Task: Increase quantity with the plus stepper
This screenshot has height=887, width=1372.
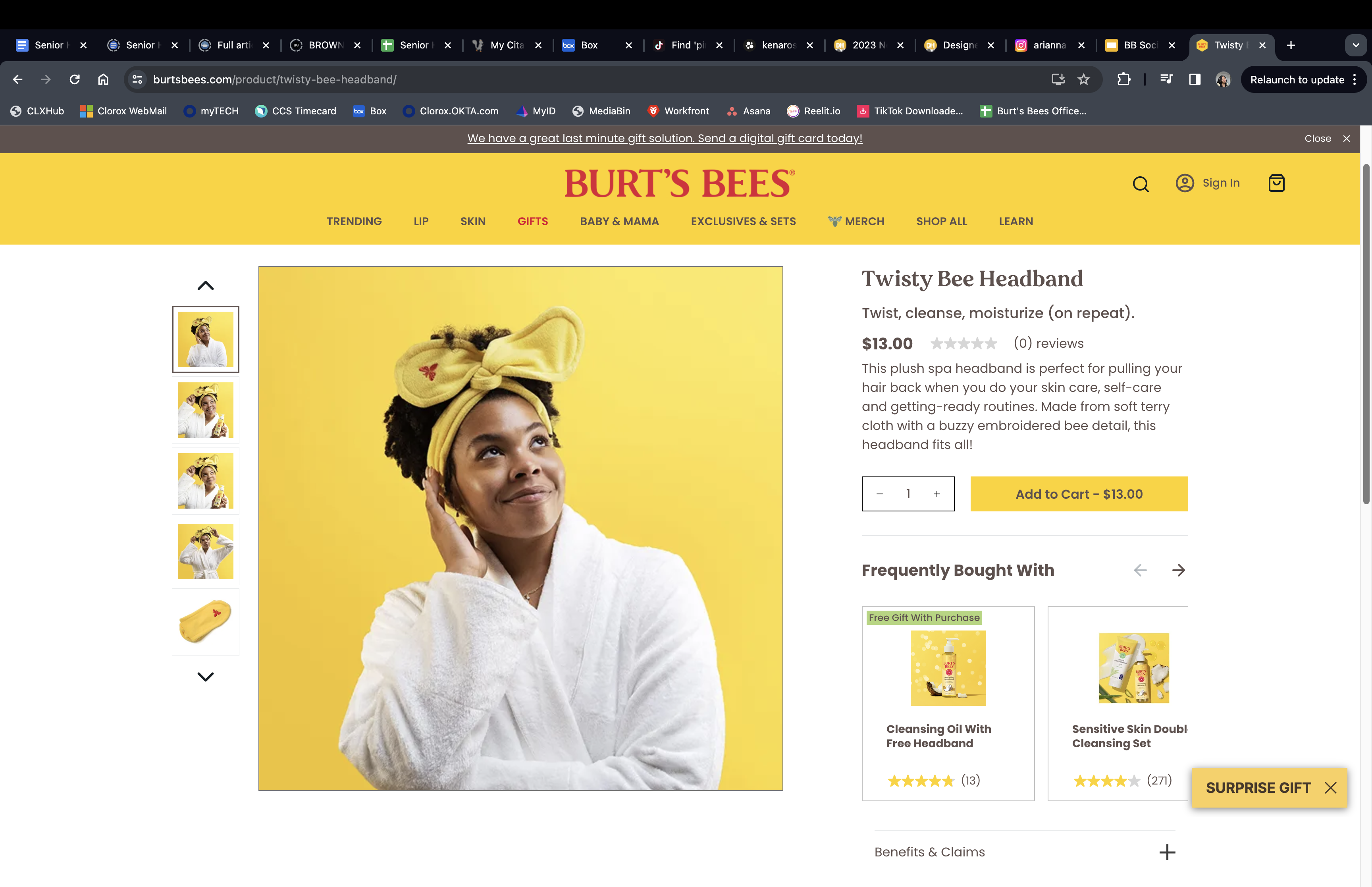Action: coord(937,494)
